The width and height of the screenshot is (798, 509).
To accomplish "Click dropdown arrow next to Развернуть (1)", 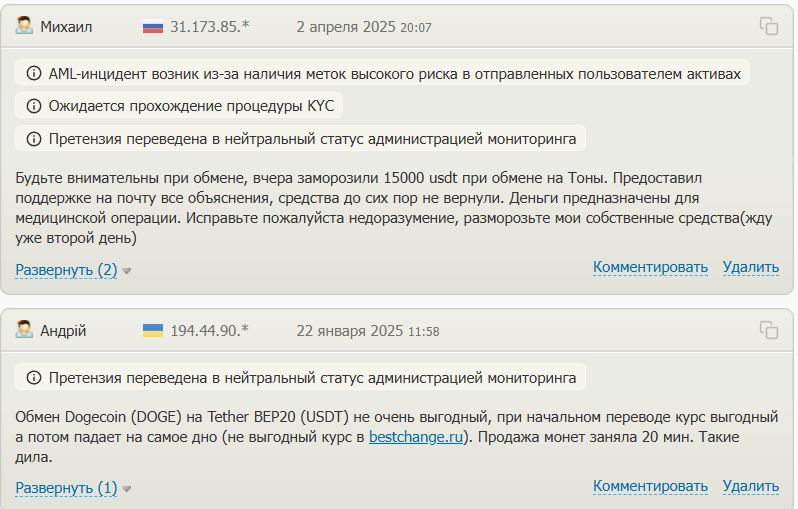I will (127, 489).
